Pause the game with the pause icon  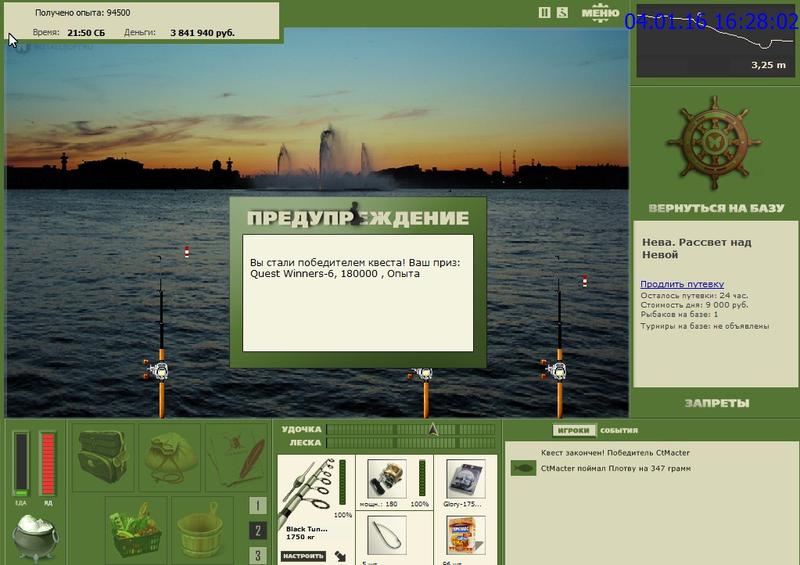point(544,13)
